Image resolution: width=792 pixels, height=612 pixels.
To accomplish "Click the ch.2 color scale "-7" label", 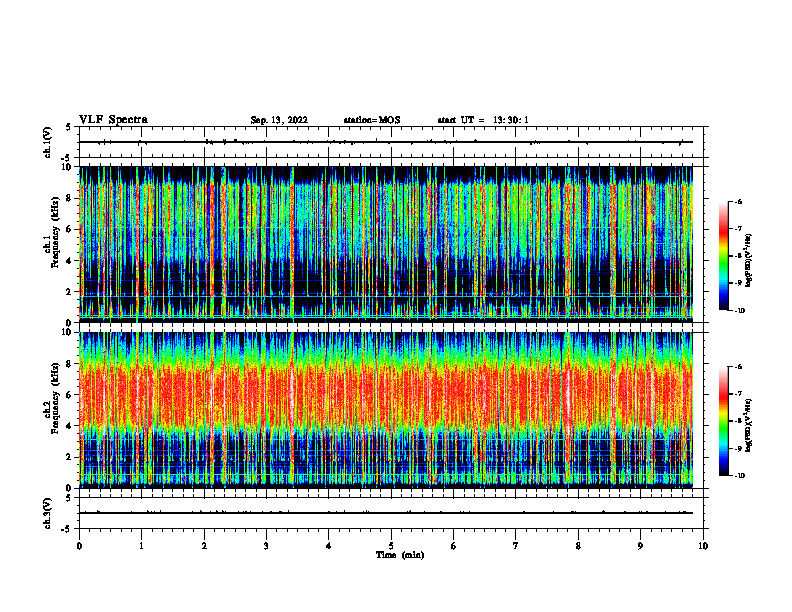I will click(739, 394).
